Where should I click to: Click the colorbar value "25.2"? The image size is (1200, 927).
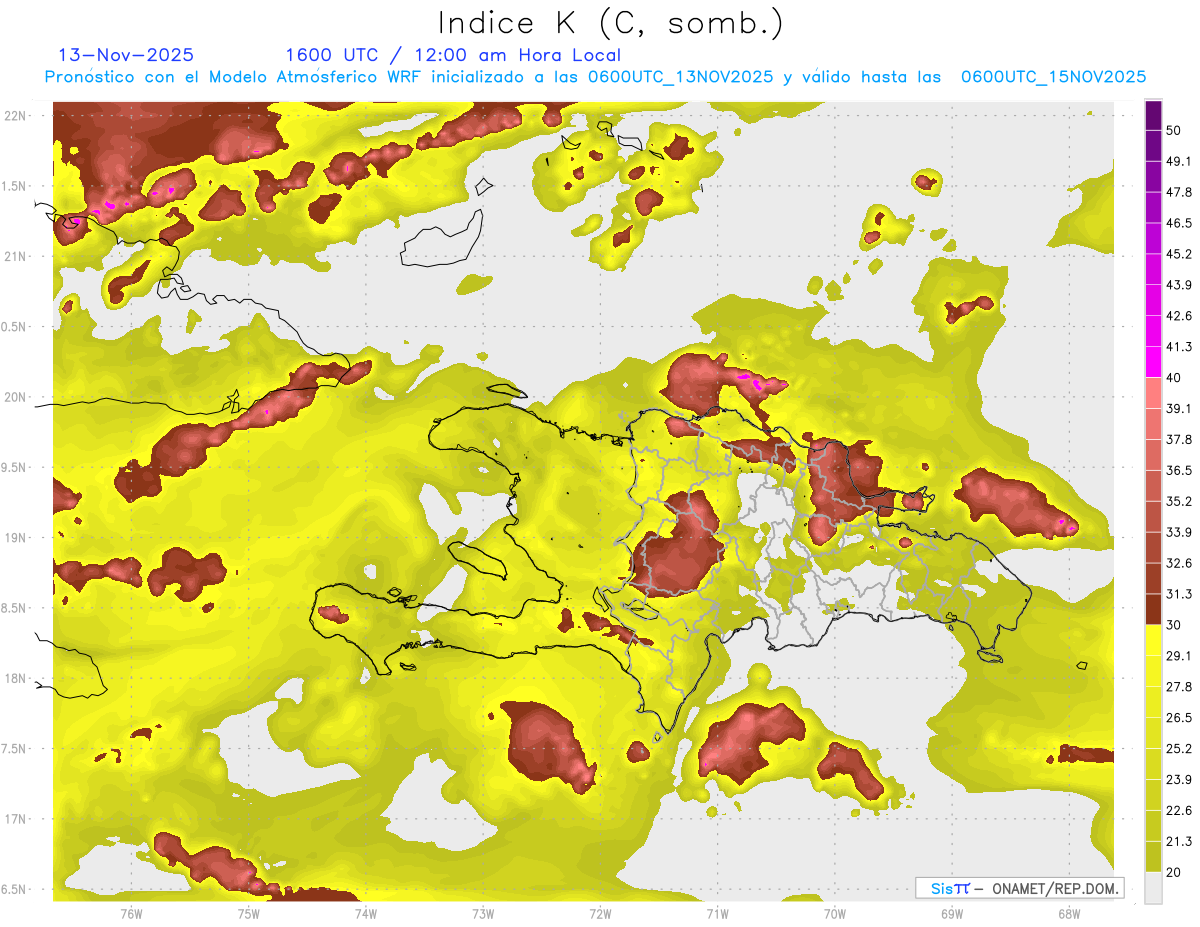(1179, 749)
